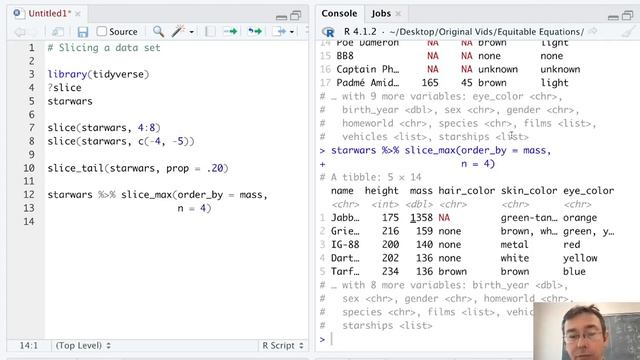Screen dimensions: 640x360
Task: Click 'starwars' on editor line 5
Action: 70,101
